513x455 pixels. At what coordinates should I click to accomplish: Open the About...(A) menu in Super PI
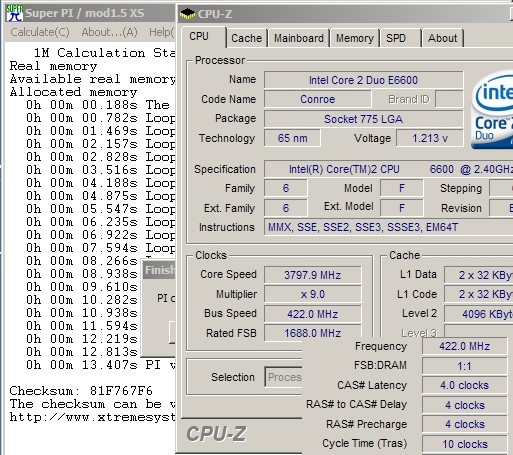[109, 32]
